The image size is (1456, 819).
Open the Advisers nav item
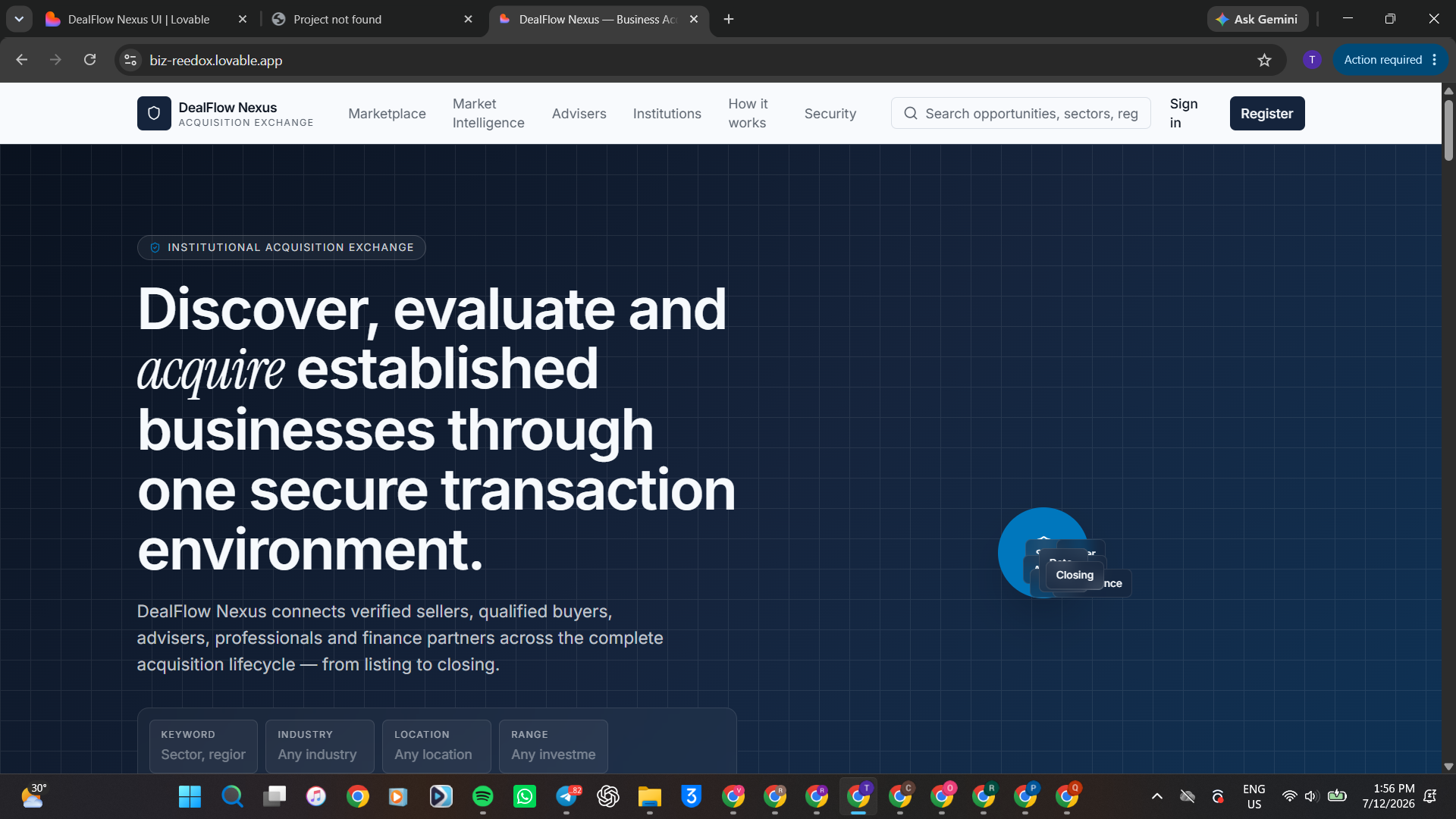click(579, 114)
